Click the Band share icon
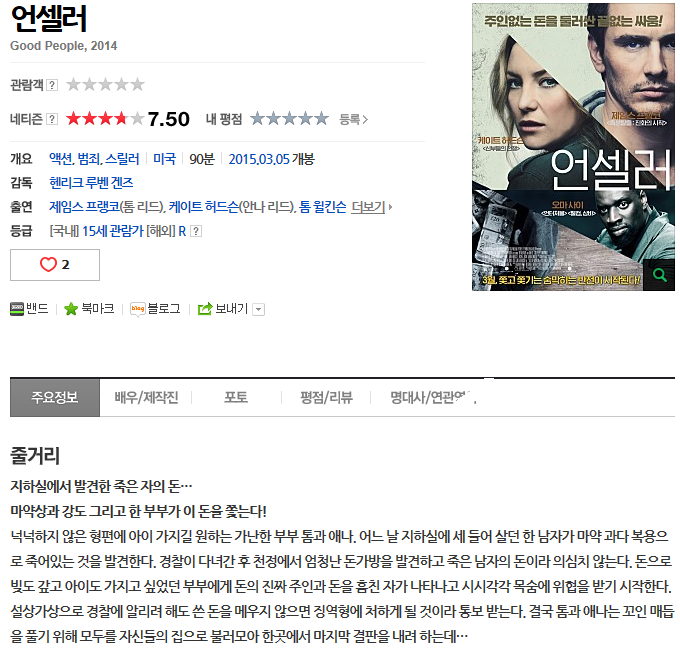Screen dimensions: 680x648 (x=17, y=309)
